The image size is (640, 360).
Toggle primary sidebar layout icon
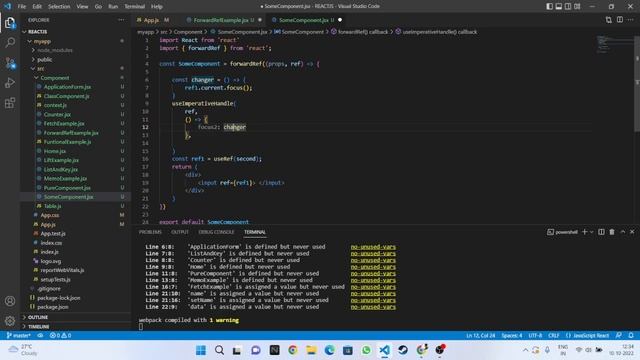point(549,6)
